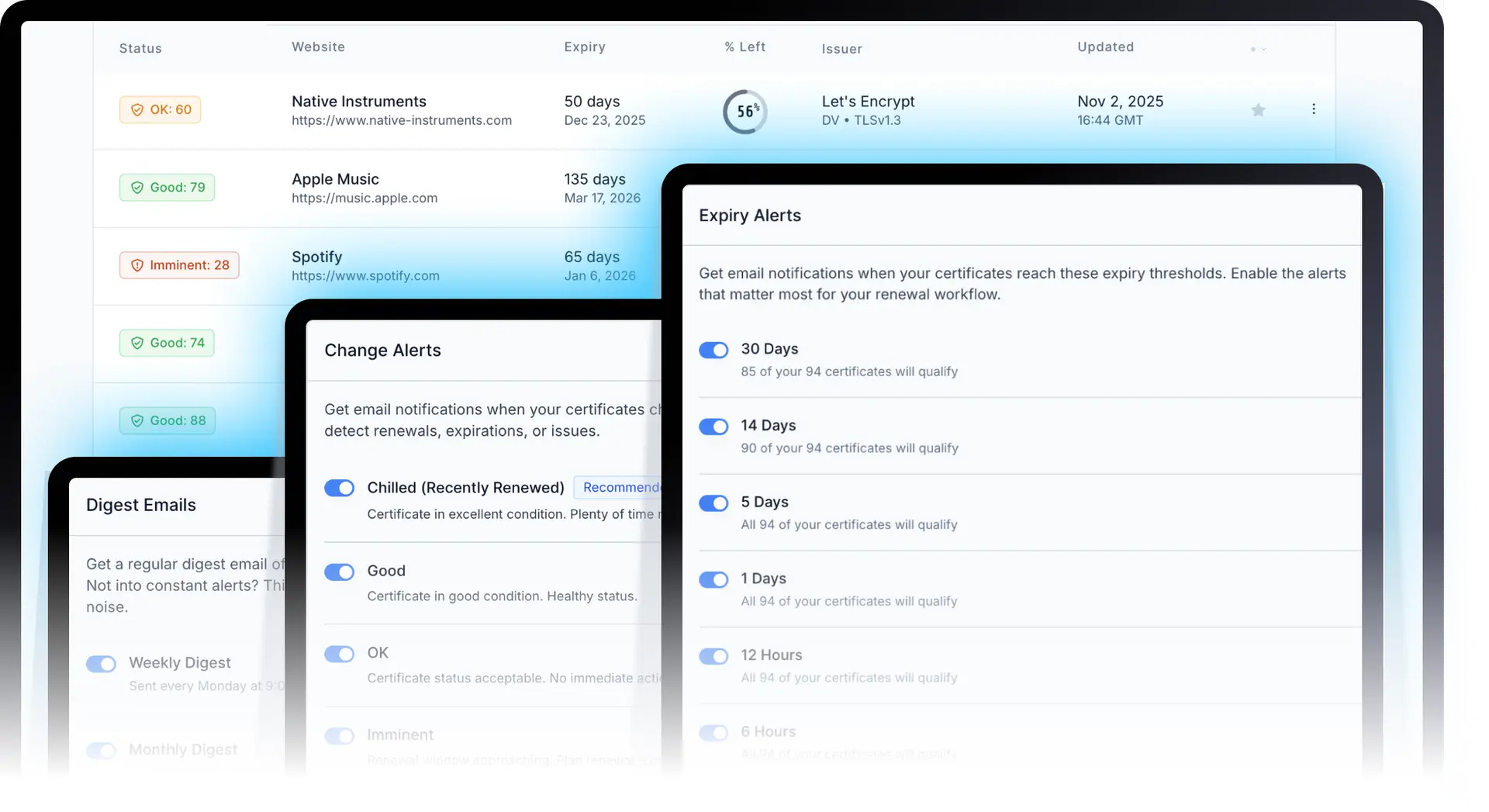Select the Native Instruments website name

click(359, 102)
